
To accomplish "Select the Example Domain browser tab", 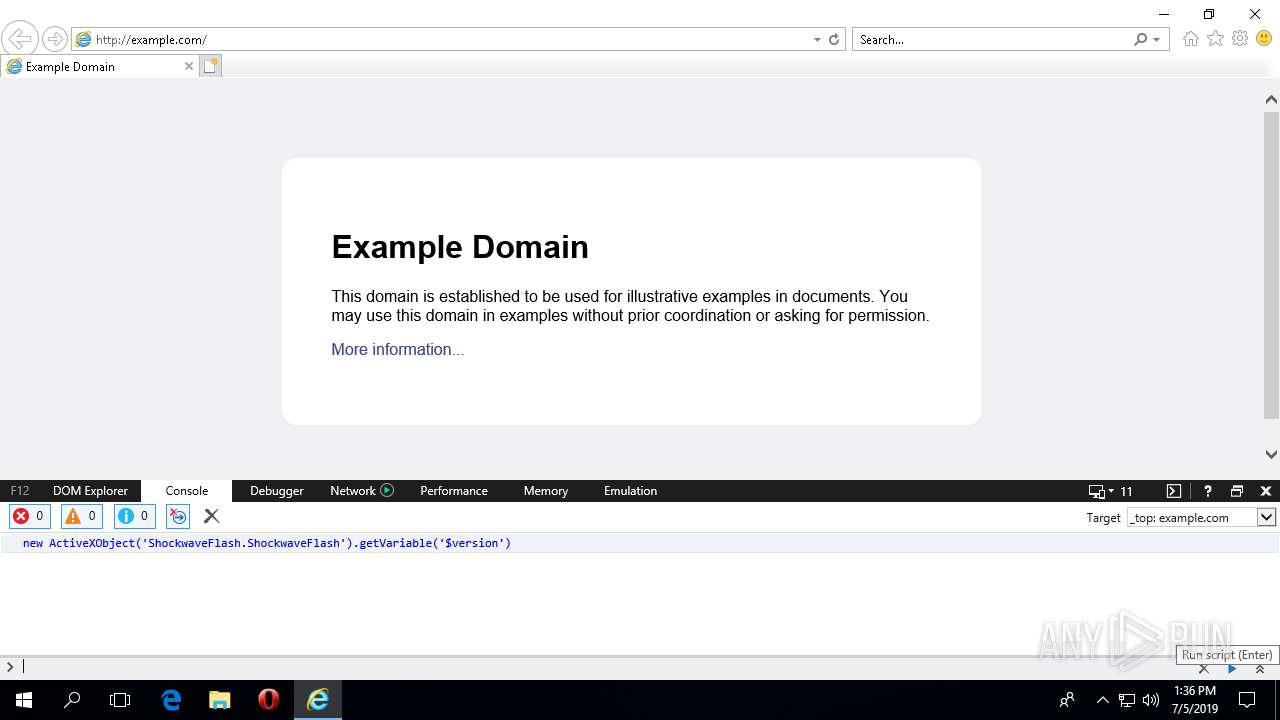I will (x=100, y=66).
